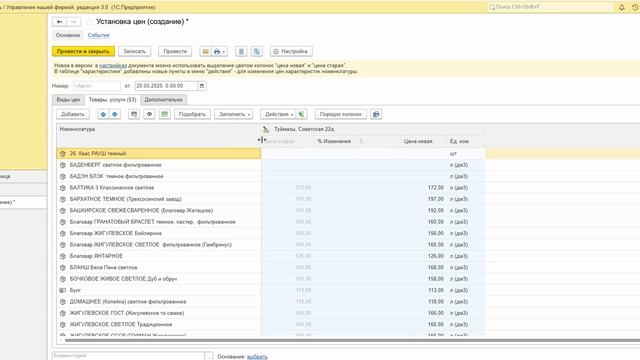
Task: Click the date field showing 20.05.2025 0:00:00
Action: click(x=166, y=86)
